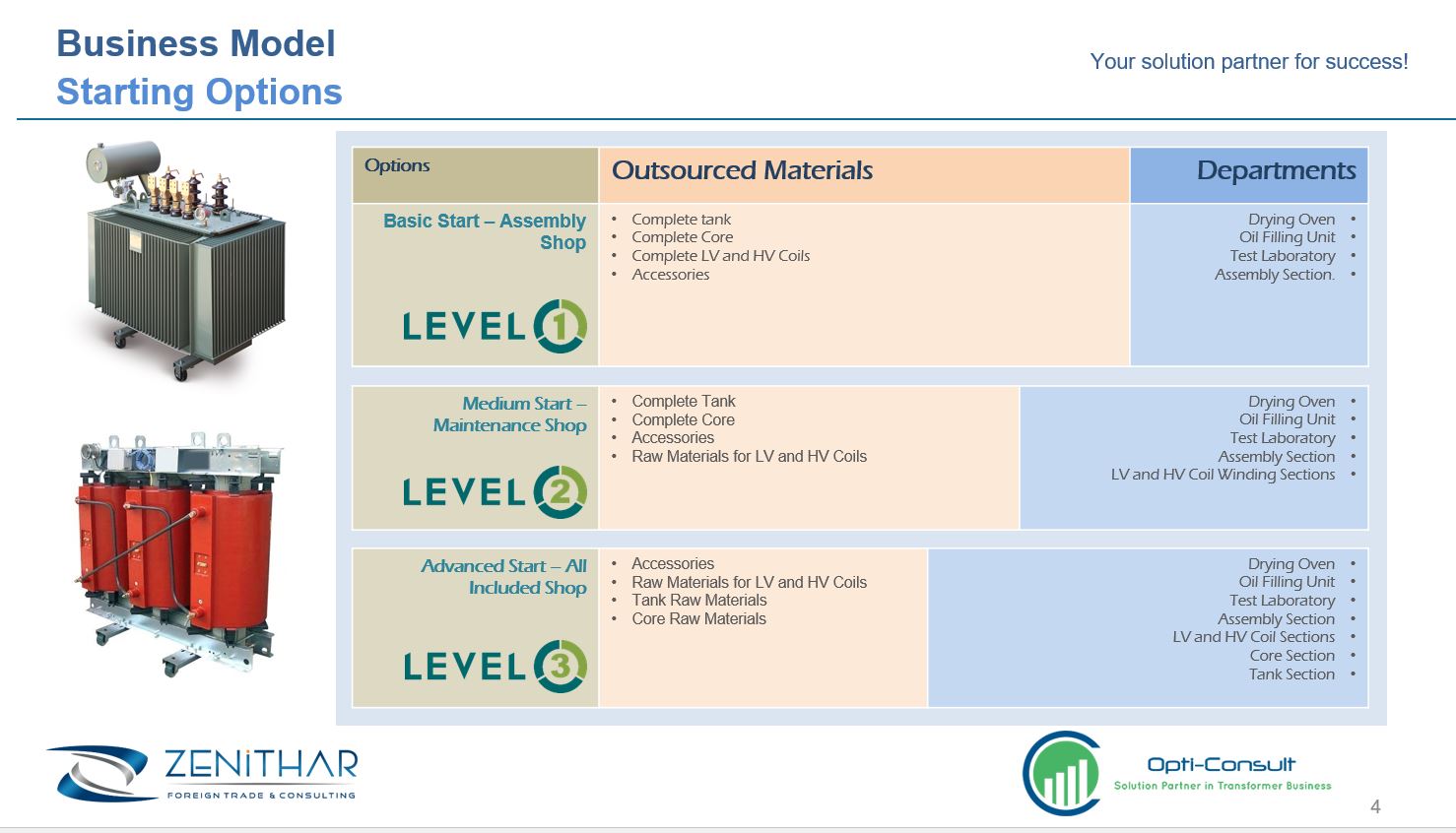1456x833 pixels.
Task: Click the Level 3 circular badge icon
Action: coord(561,666)
